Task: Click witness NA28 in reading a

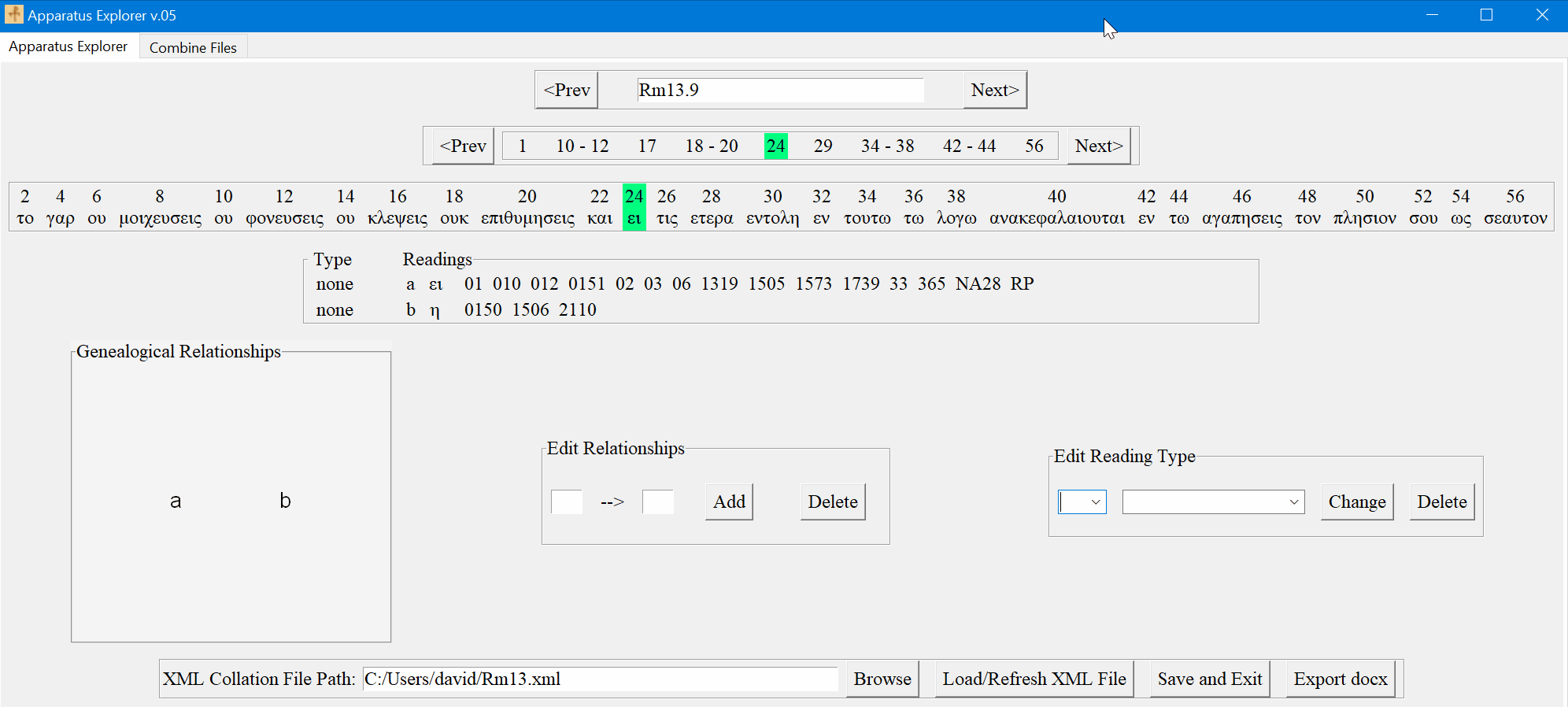Action: [x=978, y=283]
